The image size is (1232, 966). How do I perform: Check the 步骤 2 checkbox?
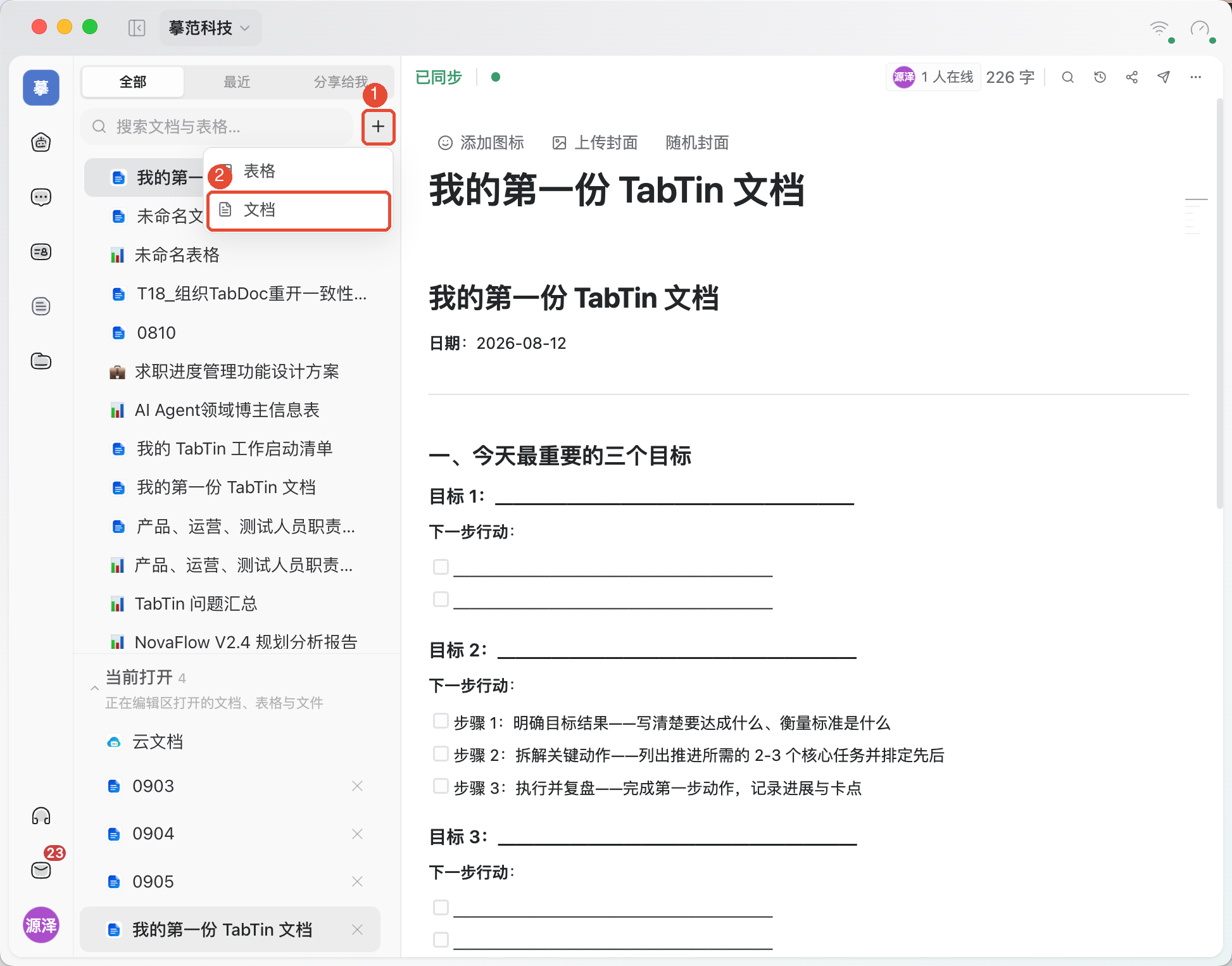pyautogui.click(x=441, y=753)
